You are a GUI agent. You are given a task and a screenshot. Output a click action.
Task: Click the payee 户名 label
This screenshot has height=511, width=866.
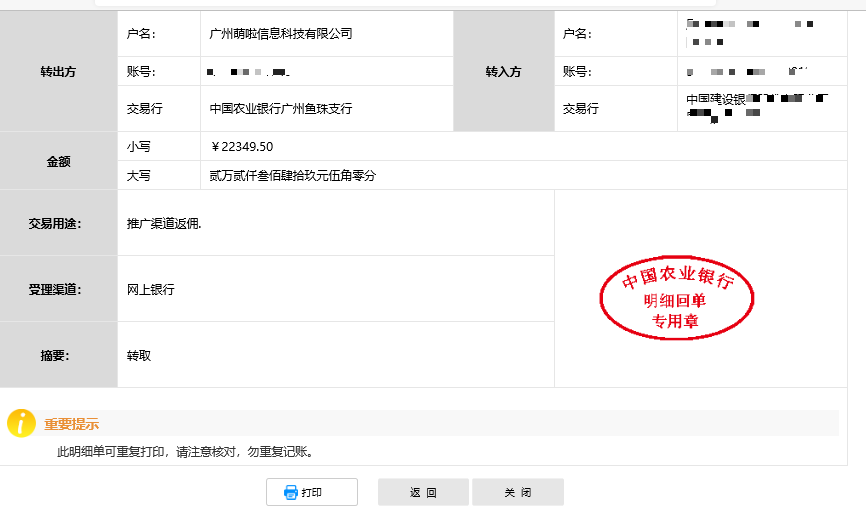[x=577, y=34]
